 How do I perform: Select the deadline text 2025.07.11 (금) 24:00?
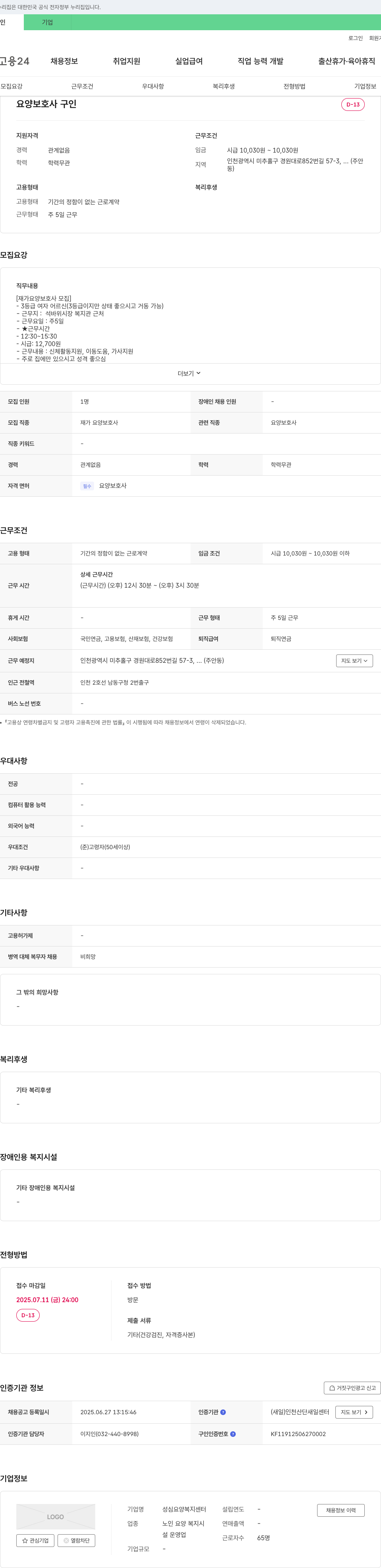47,1299
